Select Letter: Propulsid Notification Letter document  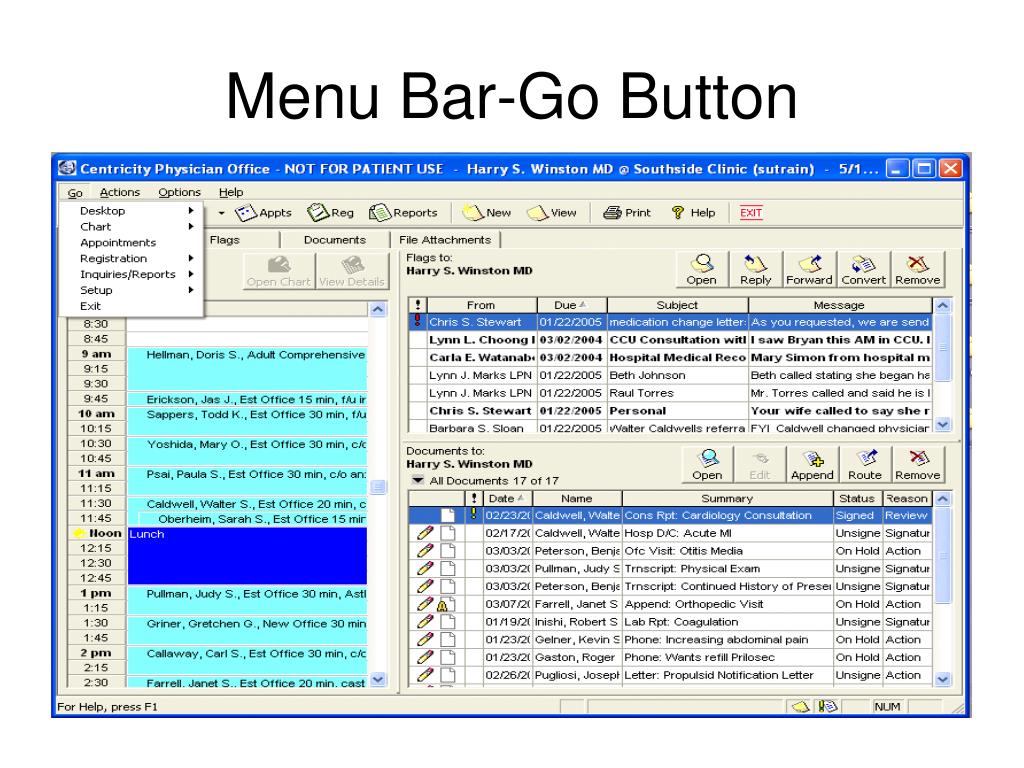click(671, 675)
